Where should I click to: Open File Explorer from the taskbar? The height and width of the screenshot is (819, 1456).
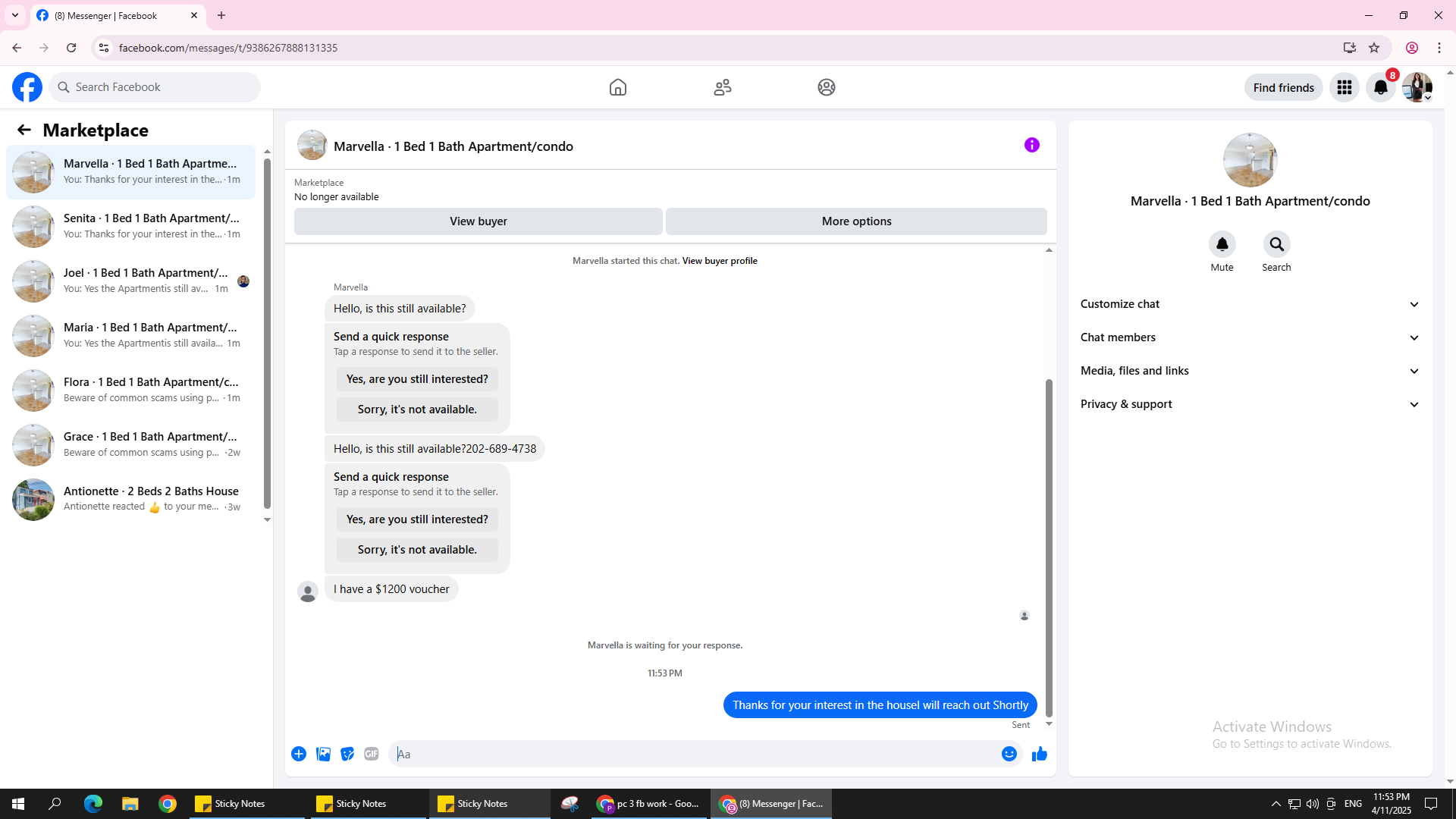click(130, 804)
